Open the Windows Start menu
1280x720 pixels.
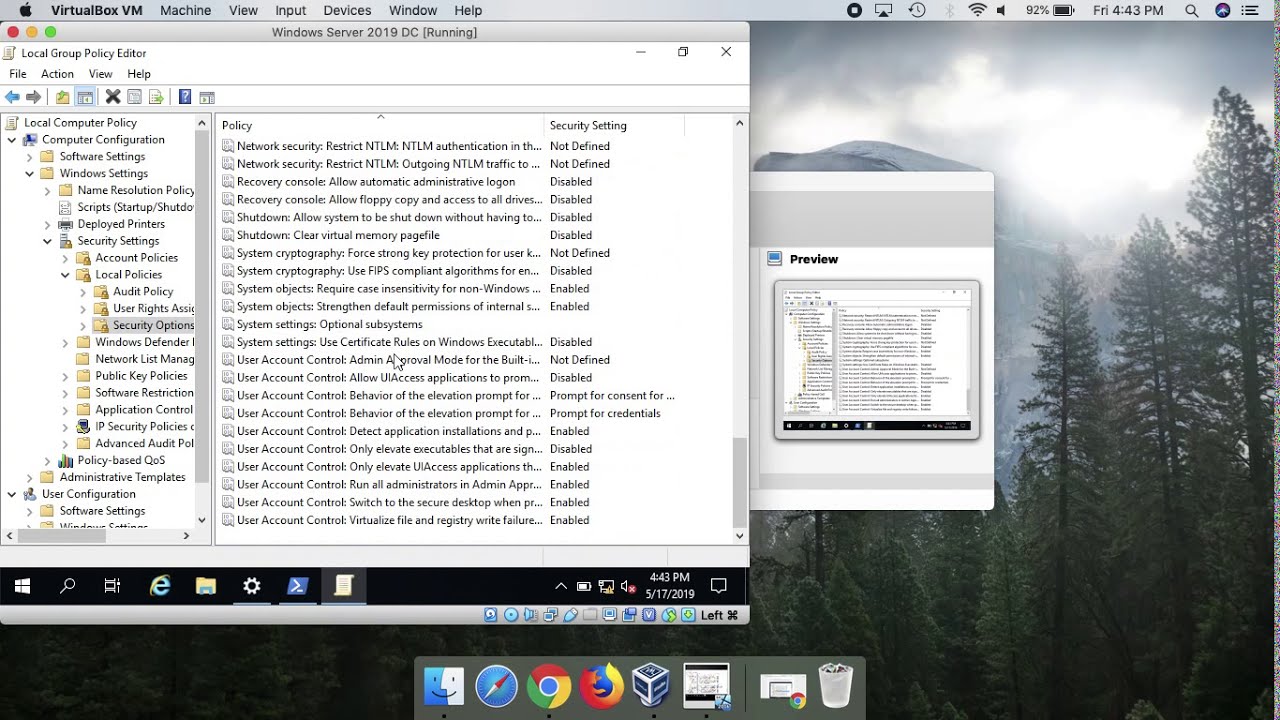tap(22, 586)
